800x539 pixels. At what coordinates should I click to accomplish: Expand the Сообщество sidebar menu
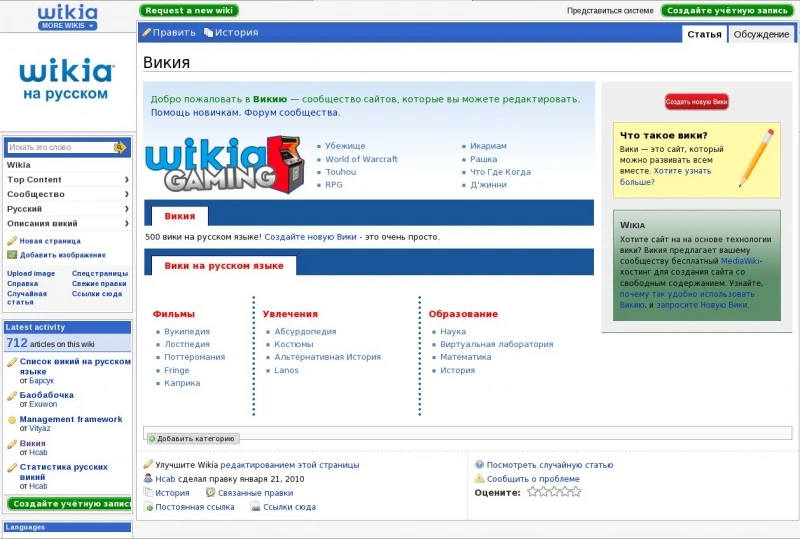[67, 194]
